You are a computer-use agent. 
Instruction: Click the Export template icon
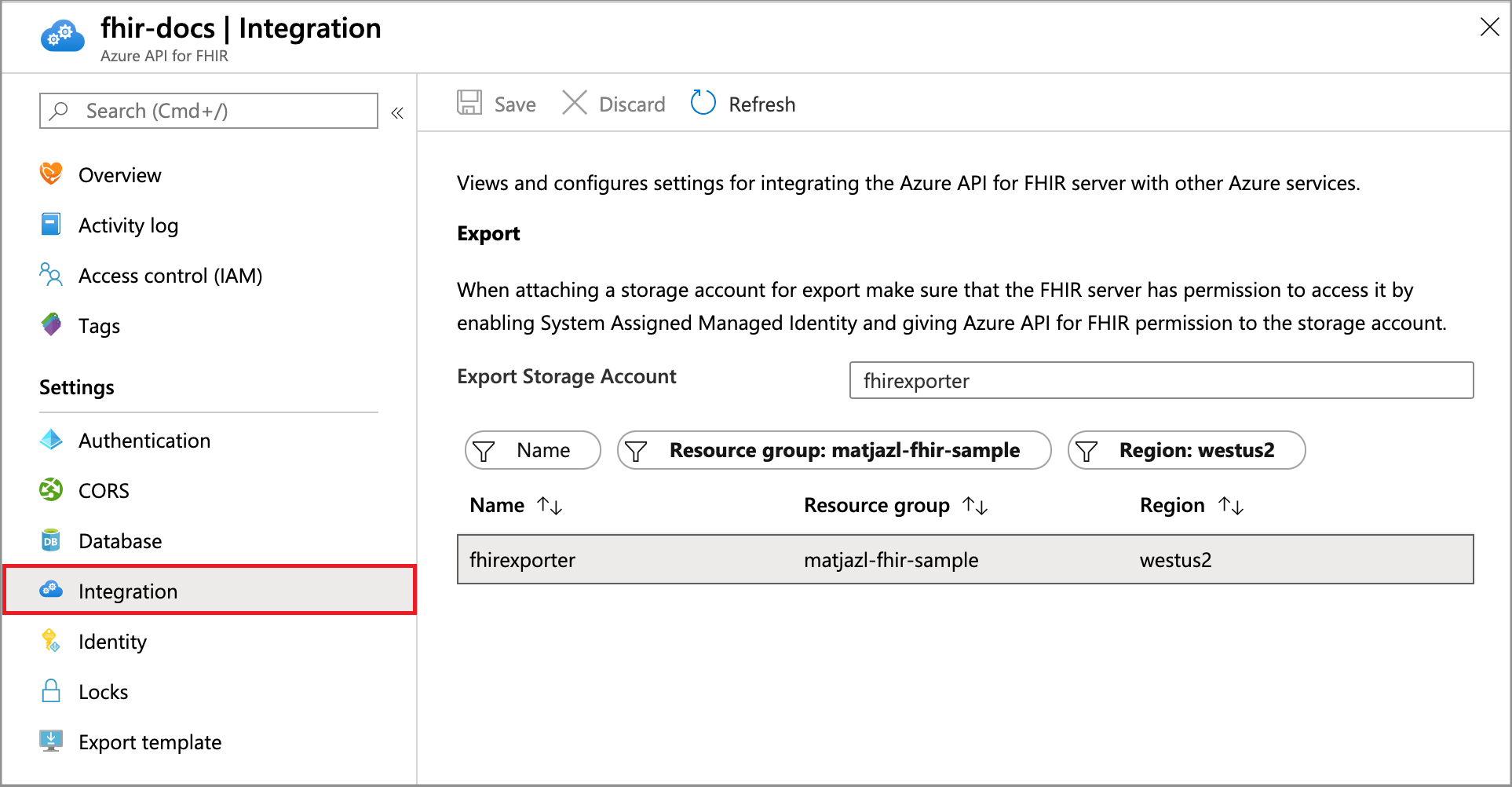tap(51, 741)
